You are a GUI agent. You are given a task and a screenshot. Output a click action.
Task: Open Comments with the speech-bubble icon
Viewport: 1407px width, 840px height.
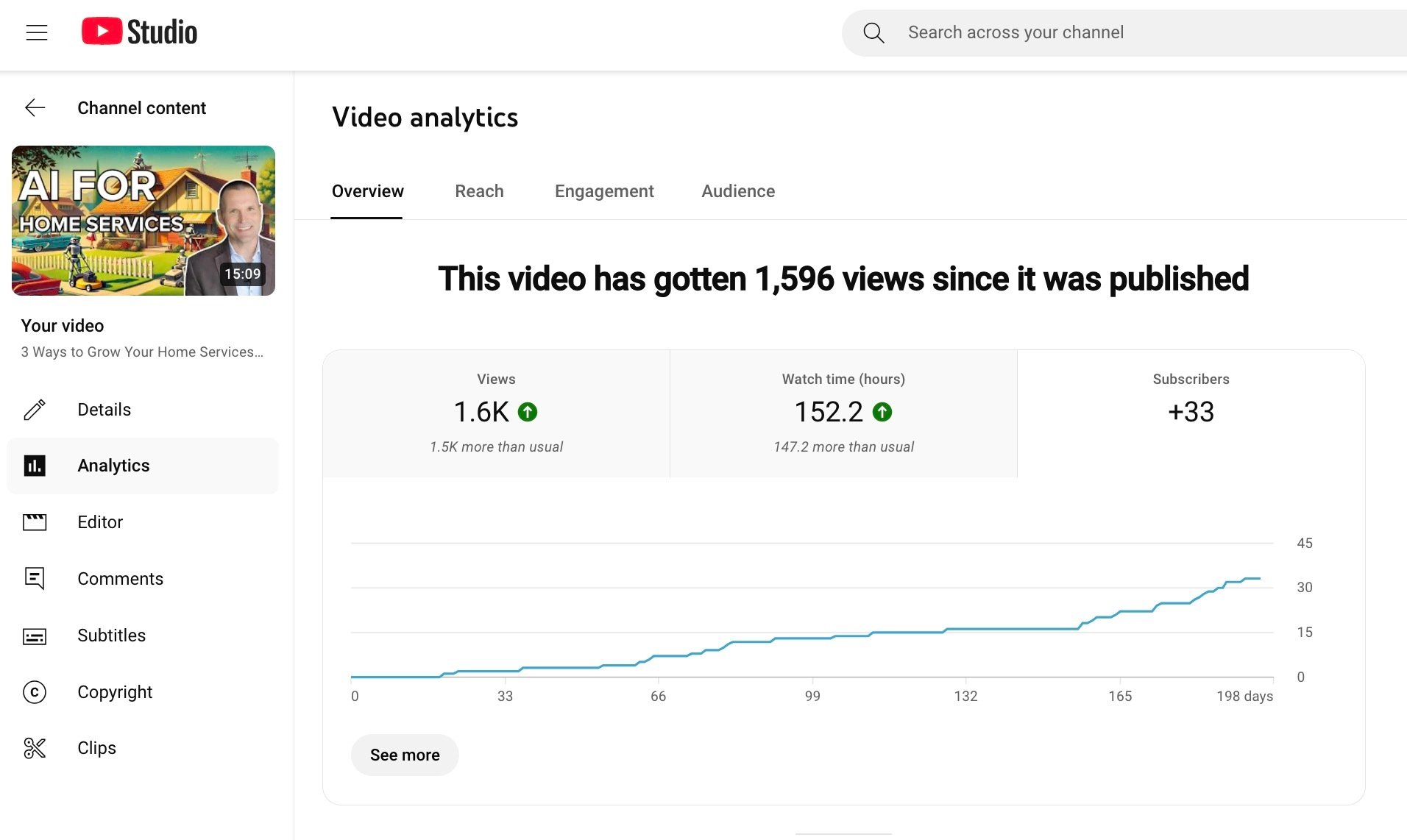tap(35, 579)
